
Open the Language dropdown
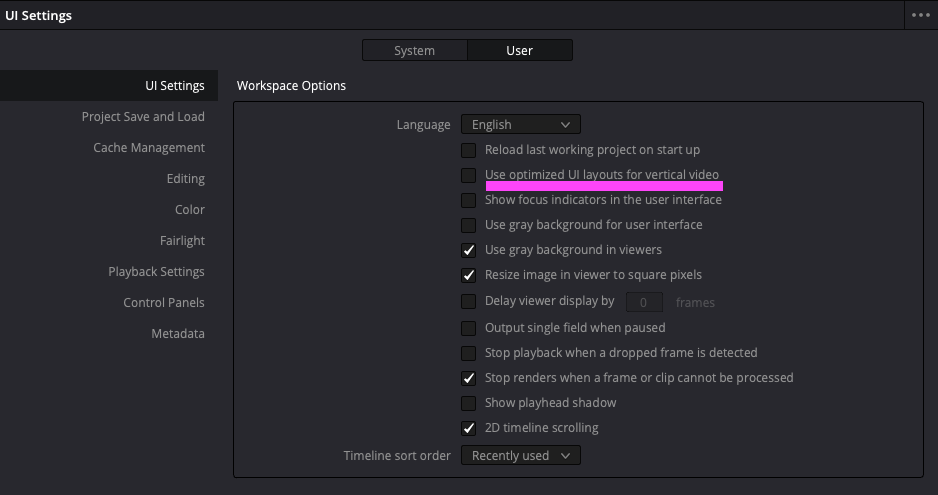pyautogui.click(x=520, y=124)
